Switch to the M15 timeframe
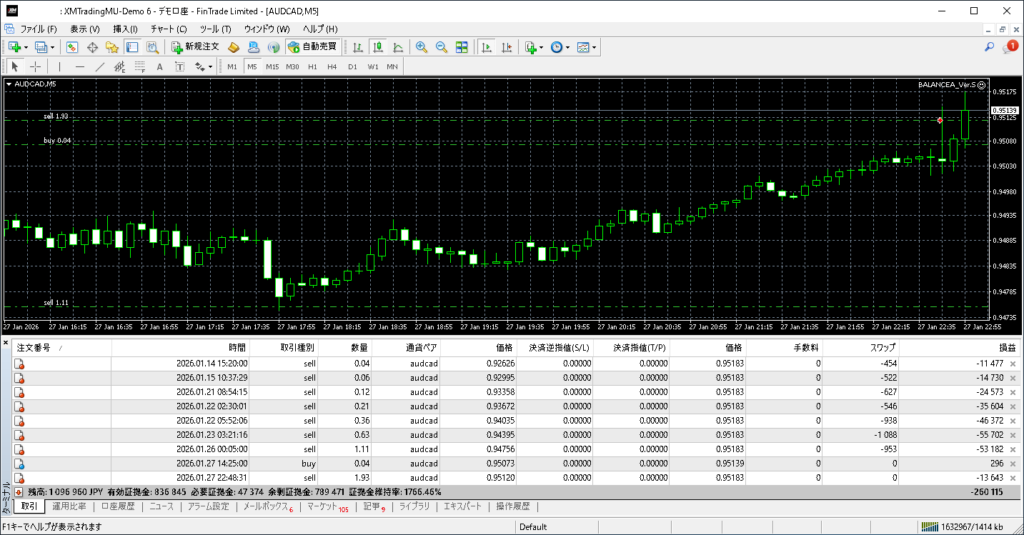The height and width of the screenshot is (535, 1024). click(271, 67)
